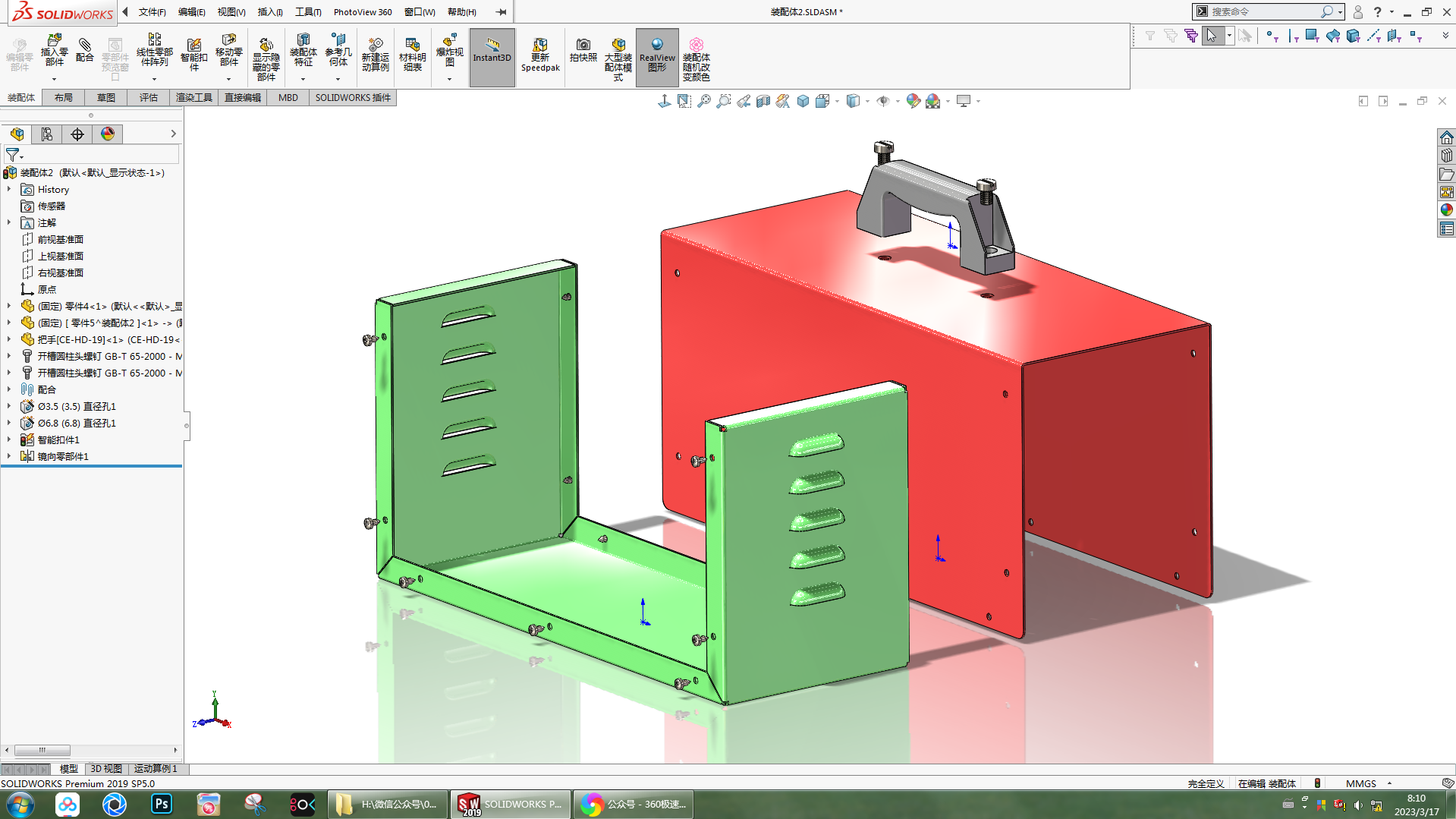Toggle RealView 图形 graphics

657,57
